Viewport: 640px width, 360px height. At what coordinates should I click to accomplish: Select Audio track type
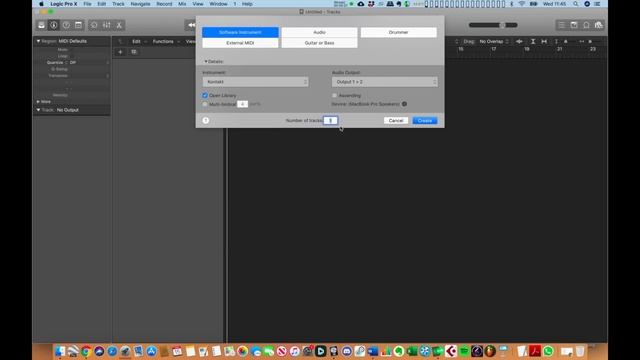(319, 32)
